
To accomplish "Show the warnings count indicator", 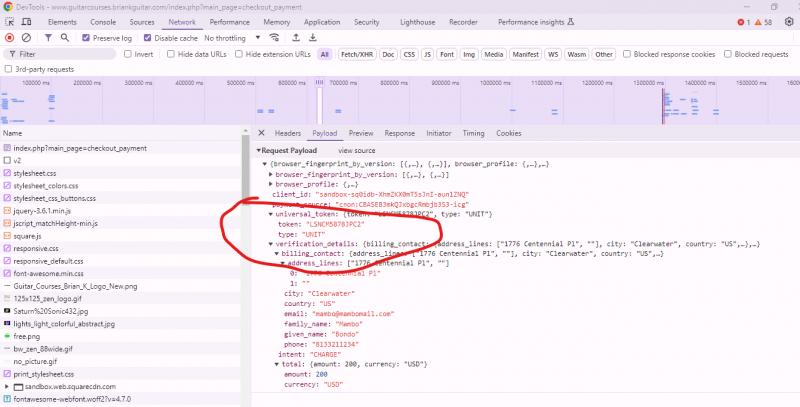I will pos(763,22).
